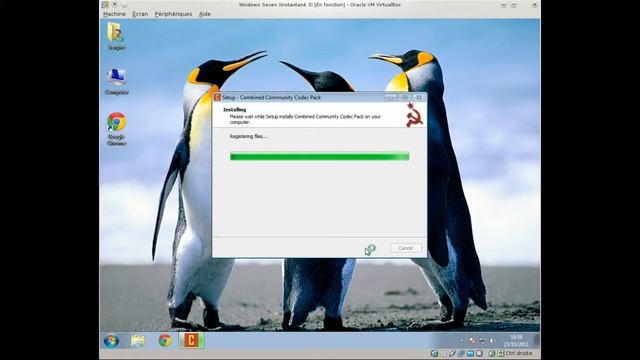
Task: Click the USB devices indicator in status bar
Action: tap(452, 353)
